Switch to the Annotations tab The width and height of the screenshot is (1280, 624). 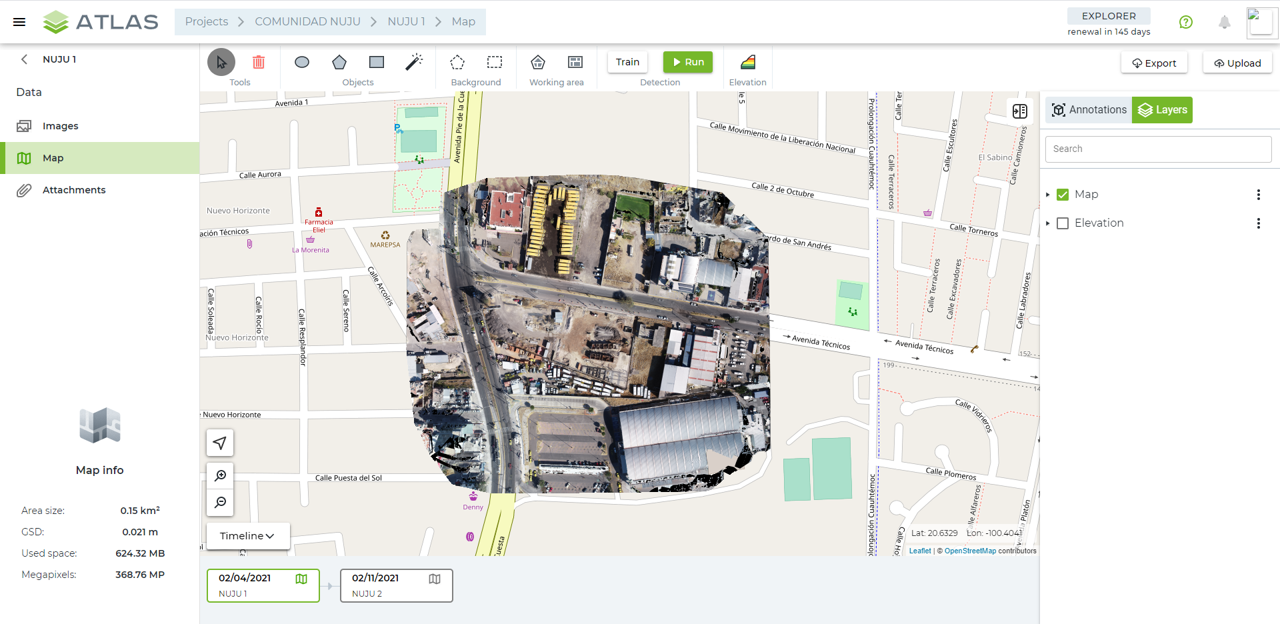[1089, 110]
